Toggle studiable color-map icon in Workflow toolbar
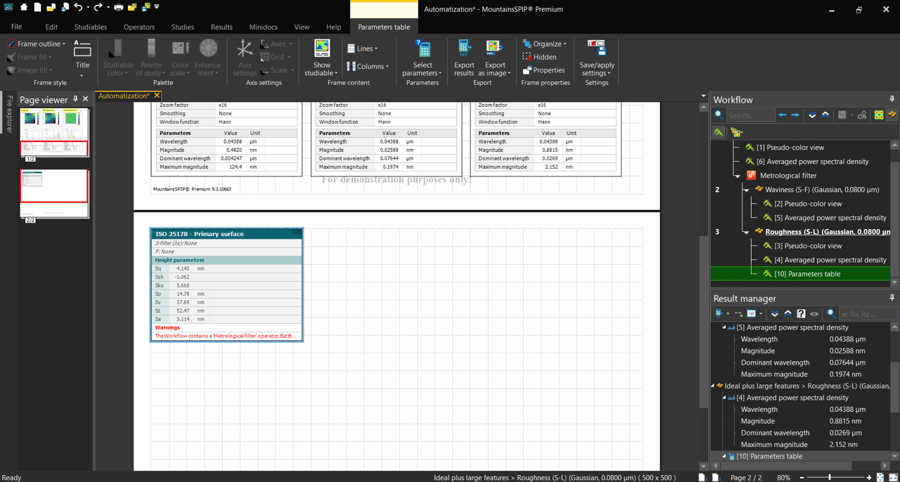 tap(879, 115)
